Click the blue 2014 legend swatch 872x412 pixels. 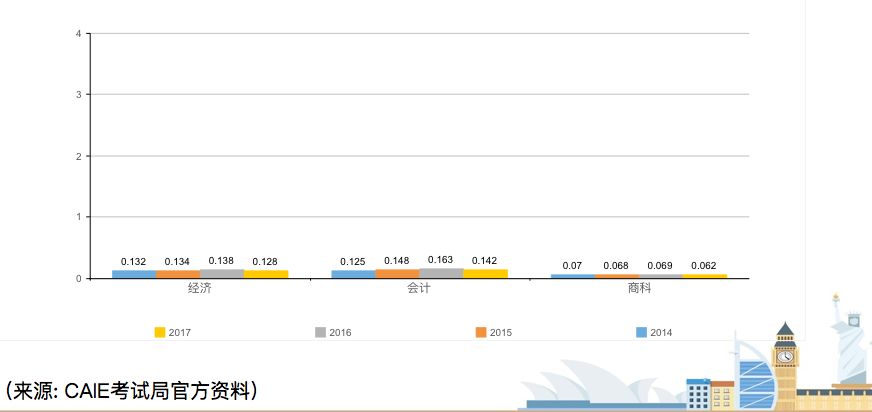[x=642, y=332]
